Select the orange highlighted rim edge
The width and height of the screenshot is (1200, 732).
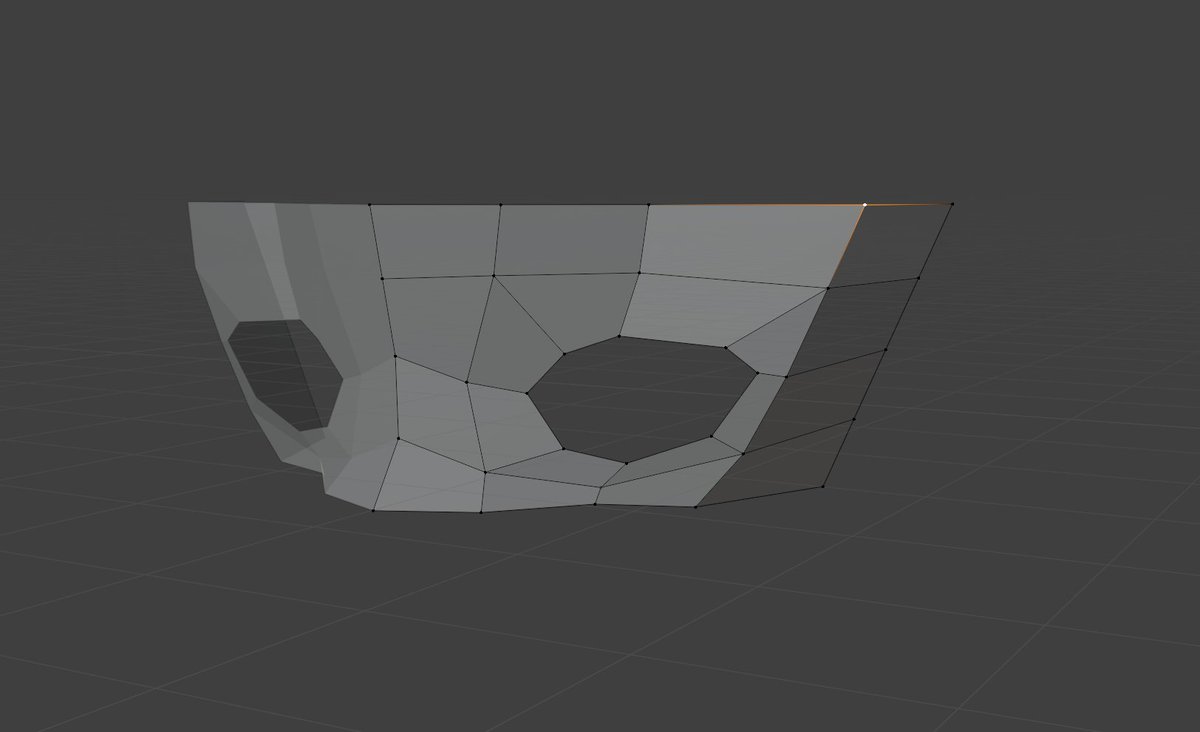pos(757,205)
